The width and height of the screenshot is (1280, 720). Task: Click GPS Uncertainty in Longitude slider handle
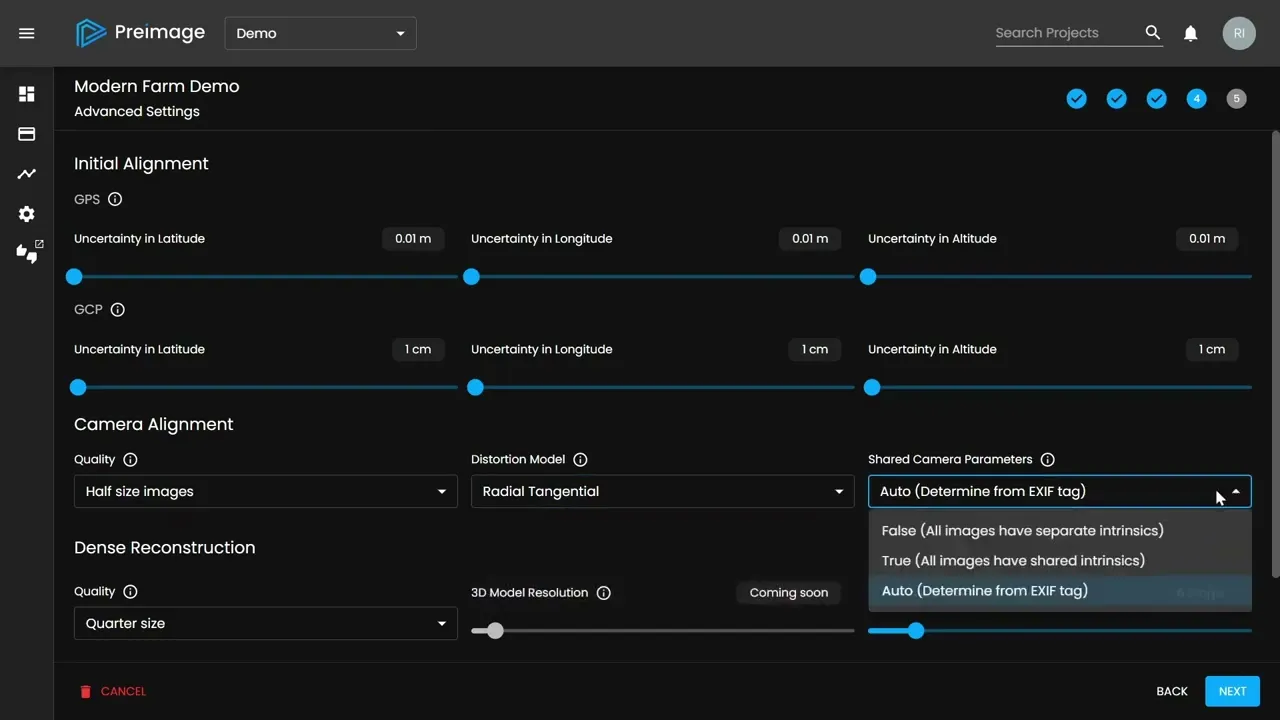[471, 277]
